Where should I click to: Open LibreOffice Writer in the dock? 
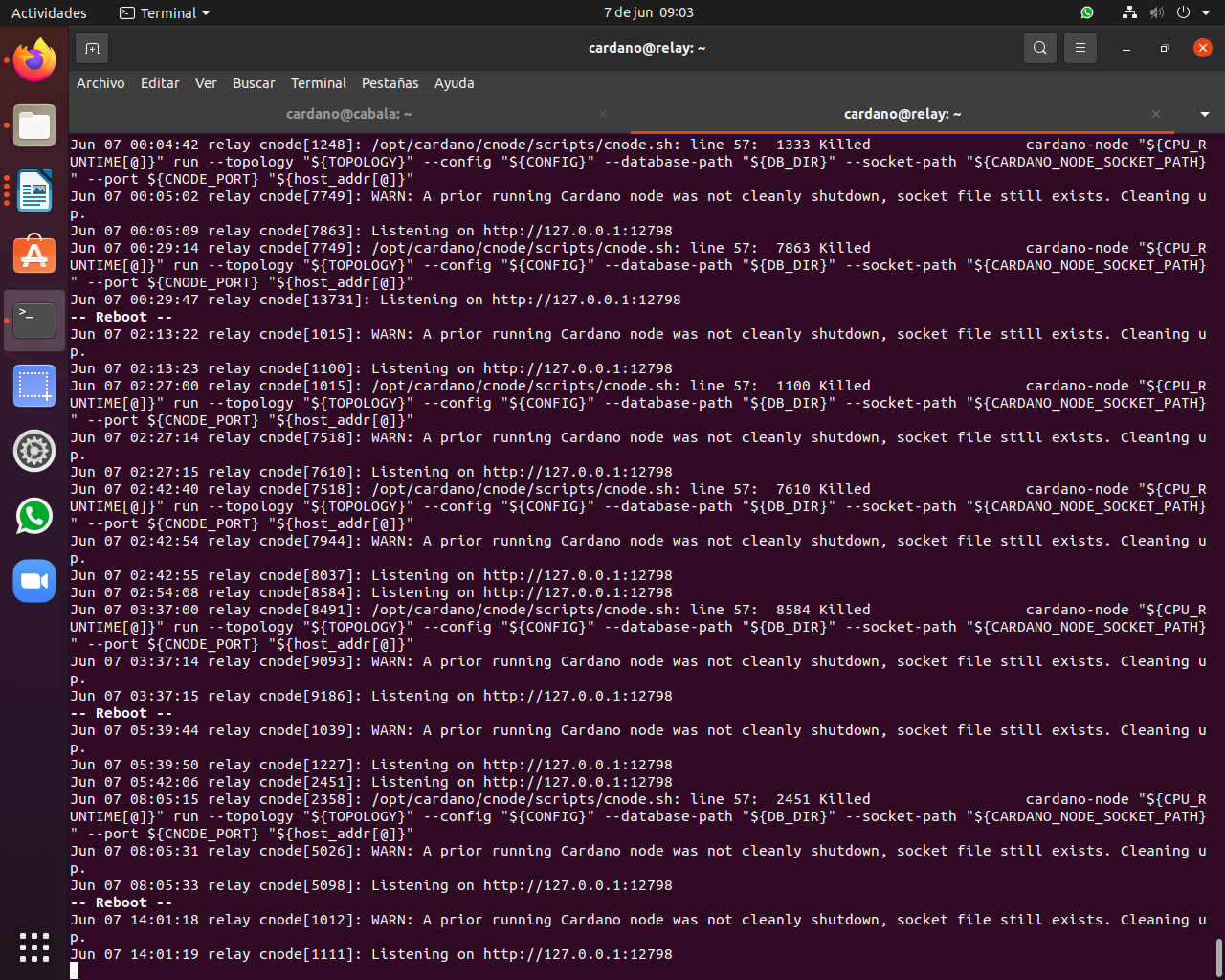pyautogui.click(x=34, y=190)
